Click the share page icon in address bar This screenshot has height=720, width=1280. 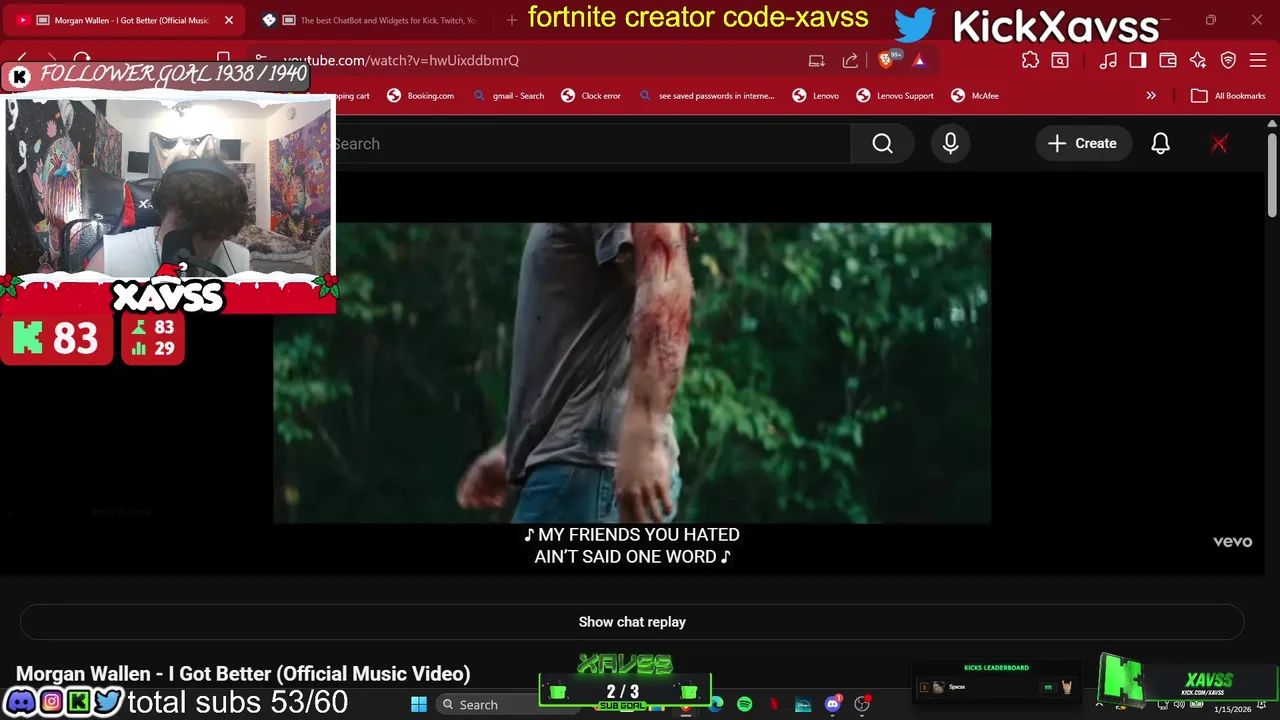pyautogui.click(x=850, y=60)
